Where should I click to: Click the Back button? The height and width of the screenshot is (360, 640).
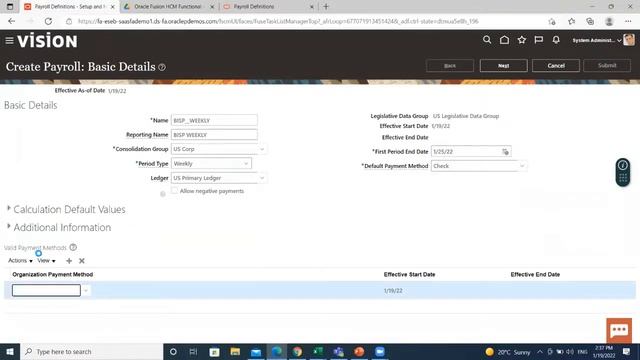click(x=450, y=66)
